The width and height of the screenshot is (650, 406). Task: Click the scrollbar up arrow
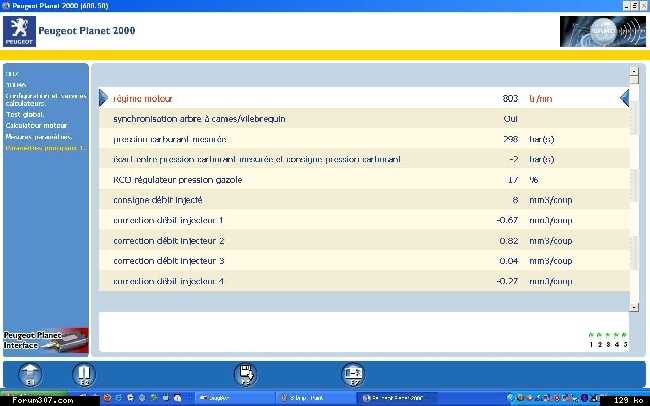[x=634, y=71]
